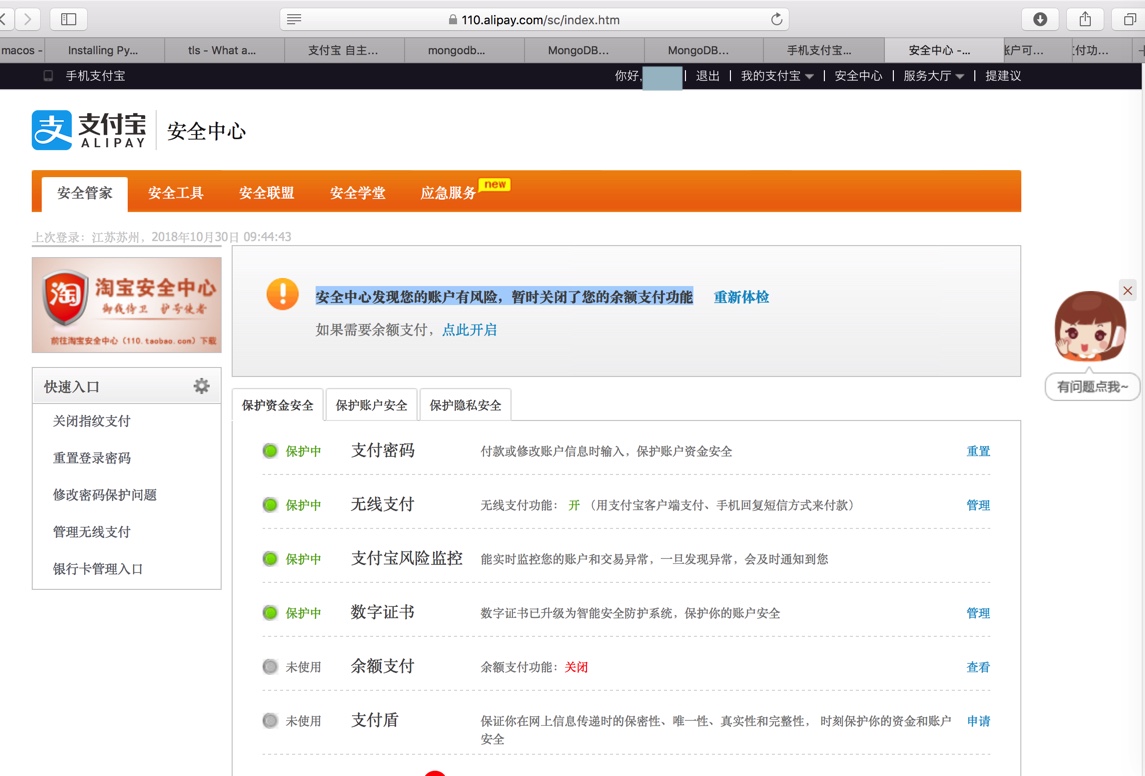1145x776 pixels.
Task: Click the orange warning icon
Action: pos(282,294)
